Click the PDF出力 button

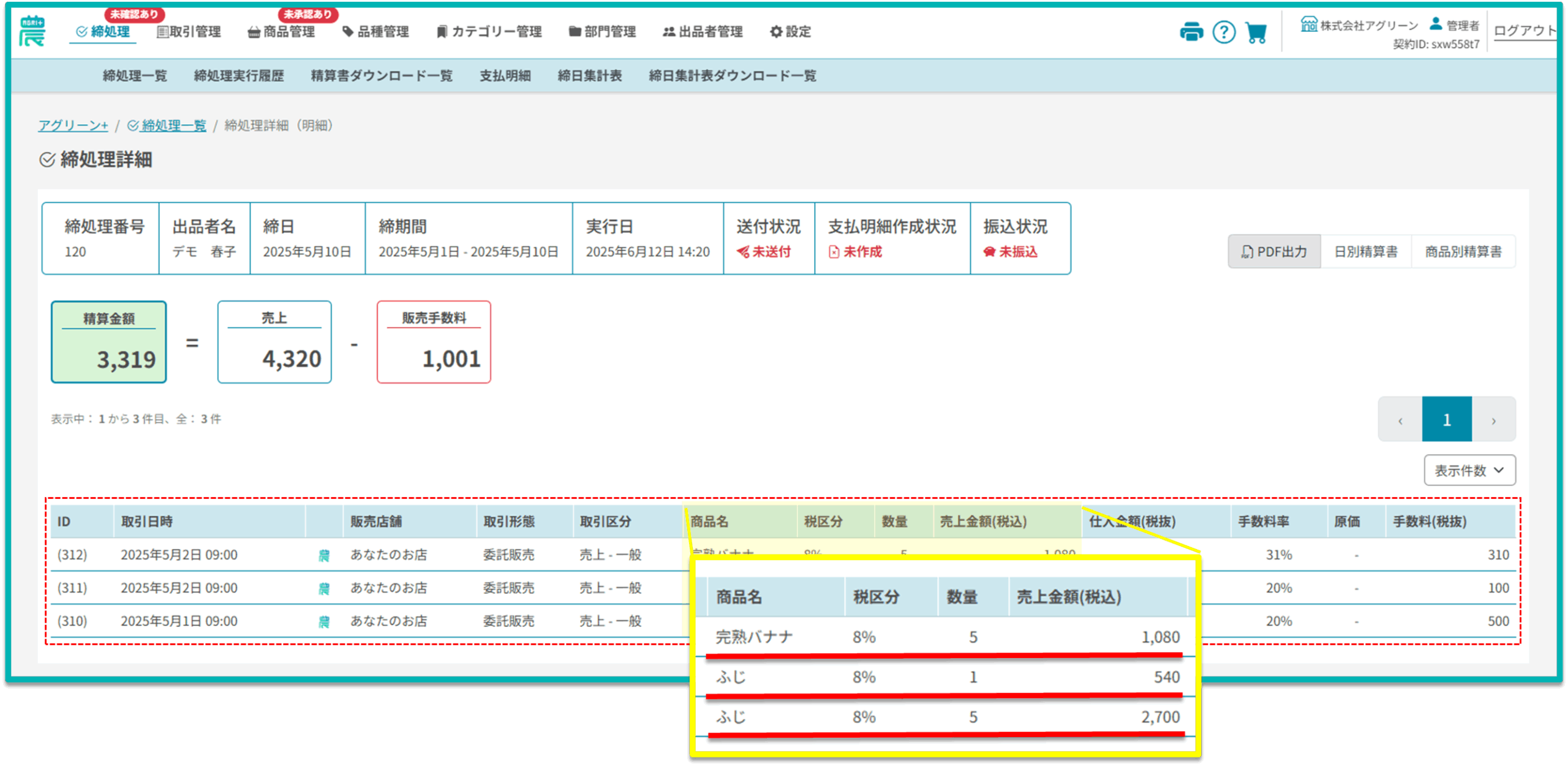click(1274, 252)
